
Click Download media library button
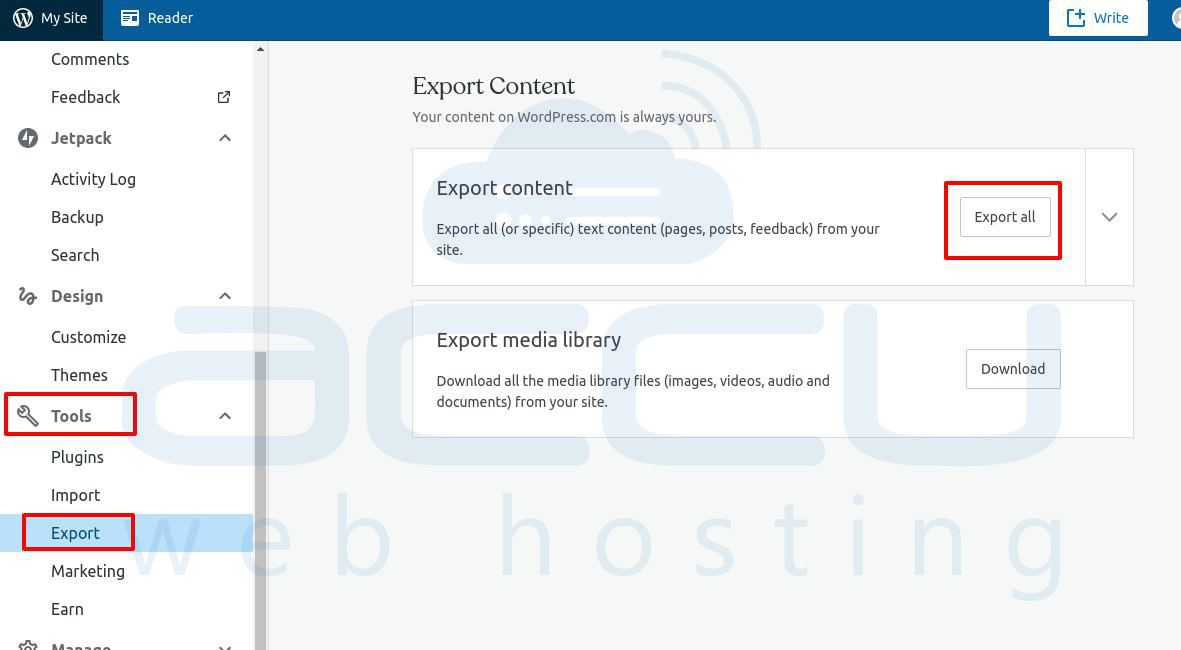pos(1013,369)
